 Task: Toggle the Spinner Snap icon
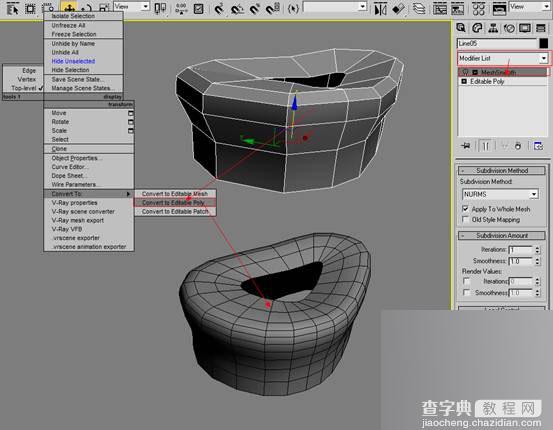[x=273, y=8]
